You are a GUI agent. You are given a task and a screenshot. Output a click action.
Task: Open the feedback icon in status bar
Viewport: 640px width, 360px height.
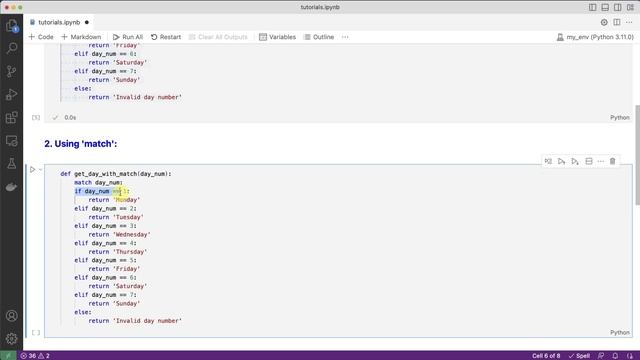tap(601, 356)
